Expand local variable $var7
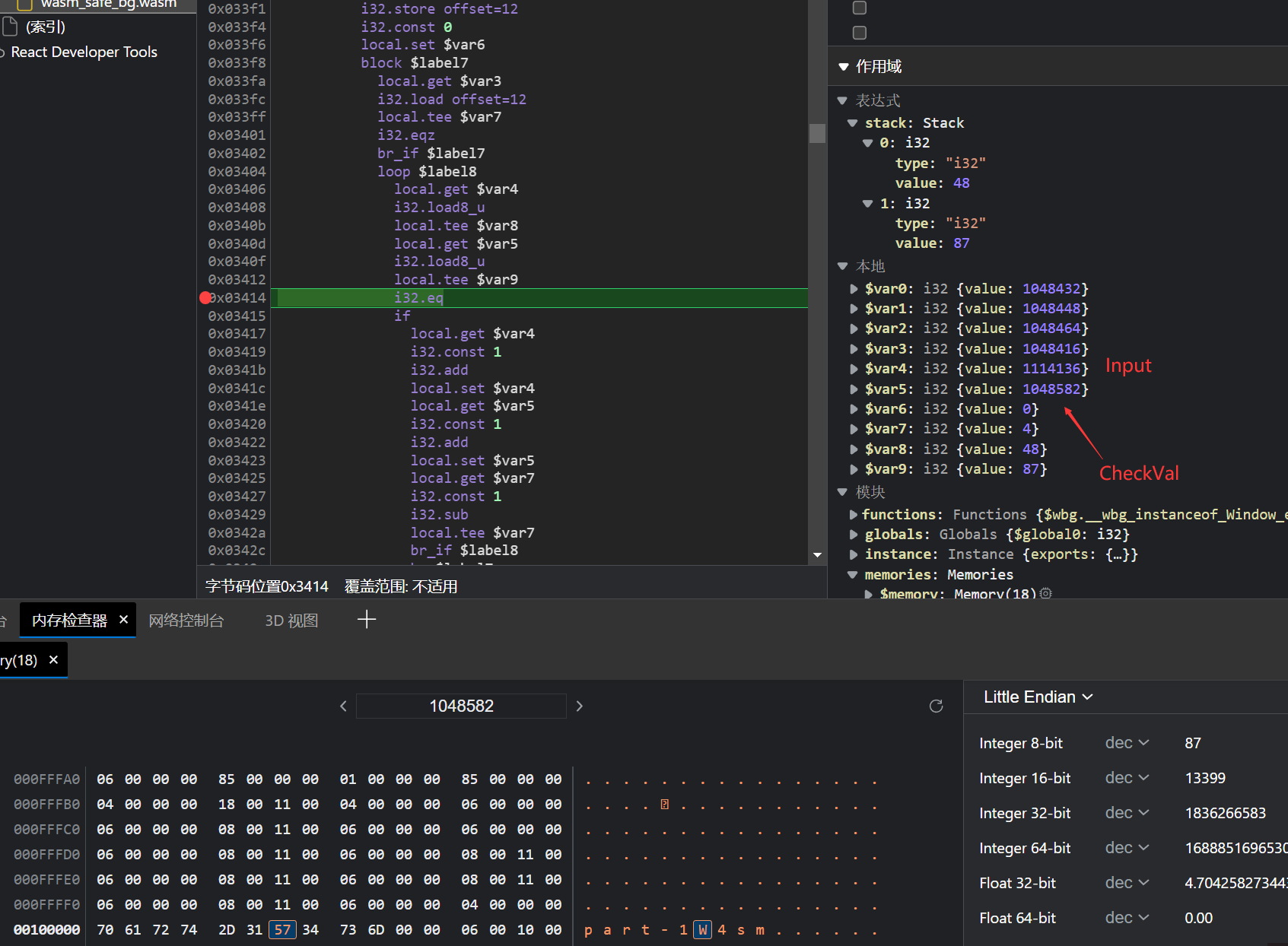 point(854,429)
